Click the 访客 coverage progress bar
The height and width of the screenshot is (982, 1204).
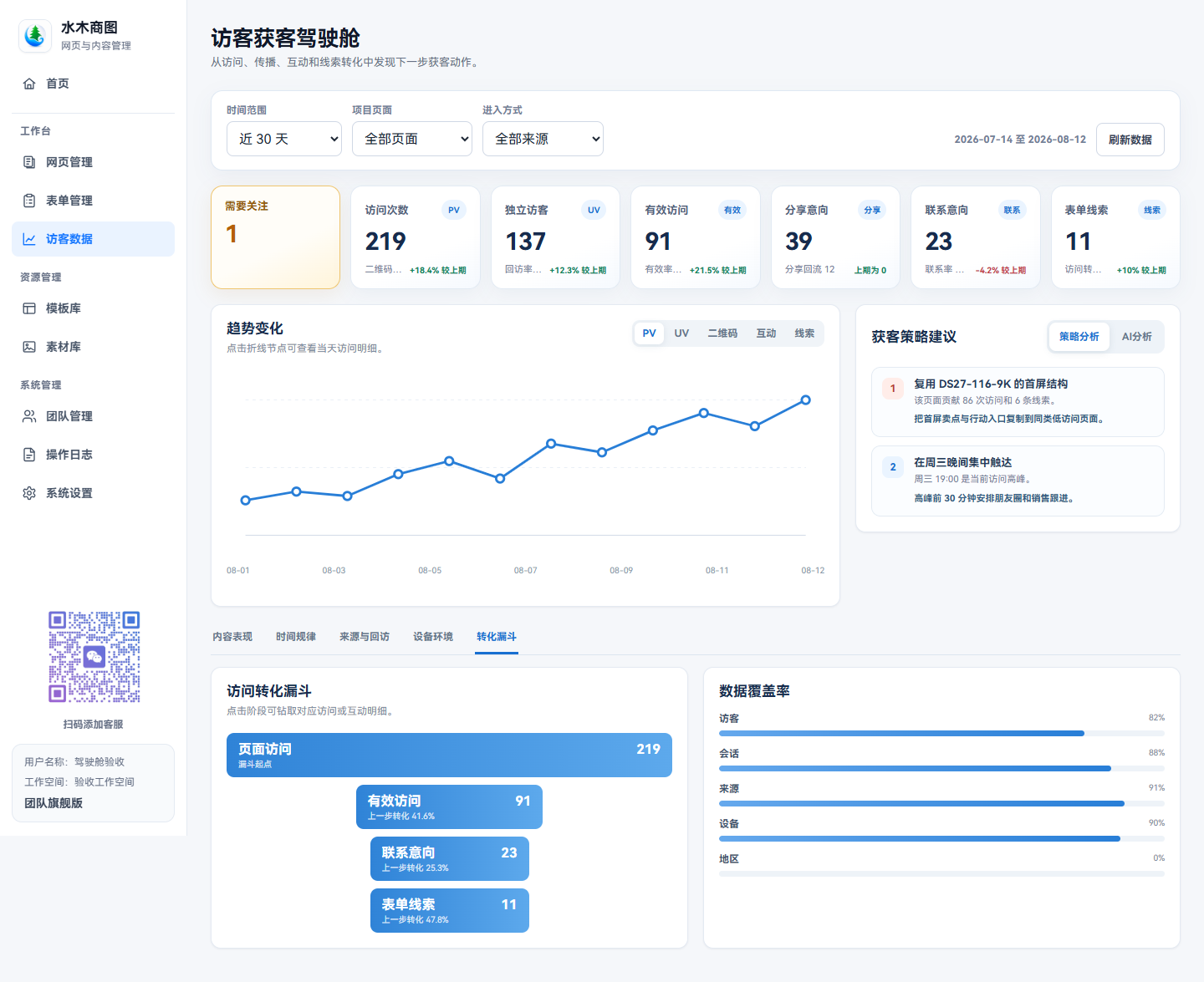(x=941, y=734)
